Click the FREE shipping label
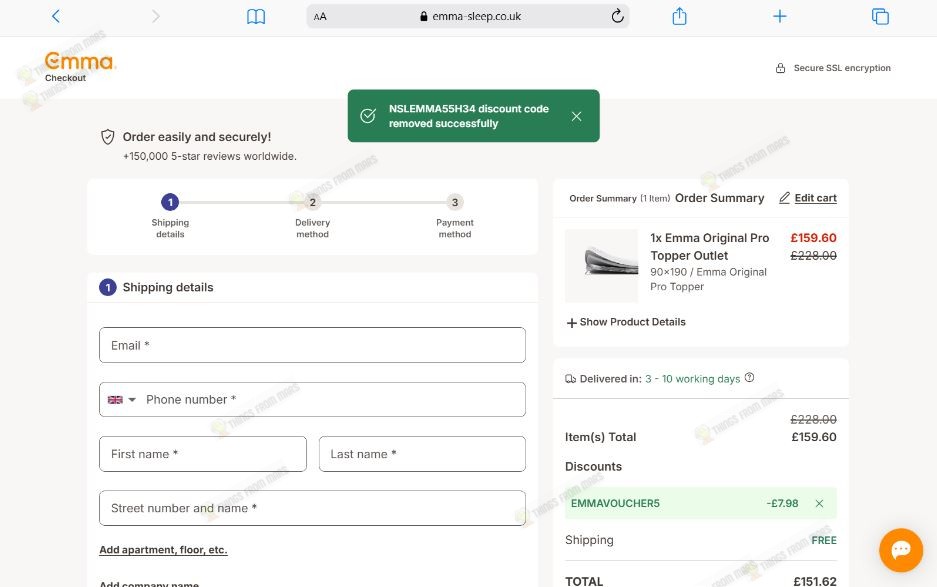 (x=823, y=540)
